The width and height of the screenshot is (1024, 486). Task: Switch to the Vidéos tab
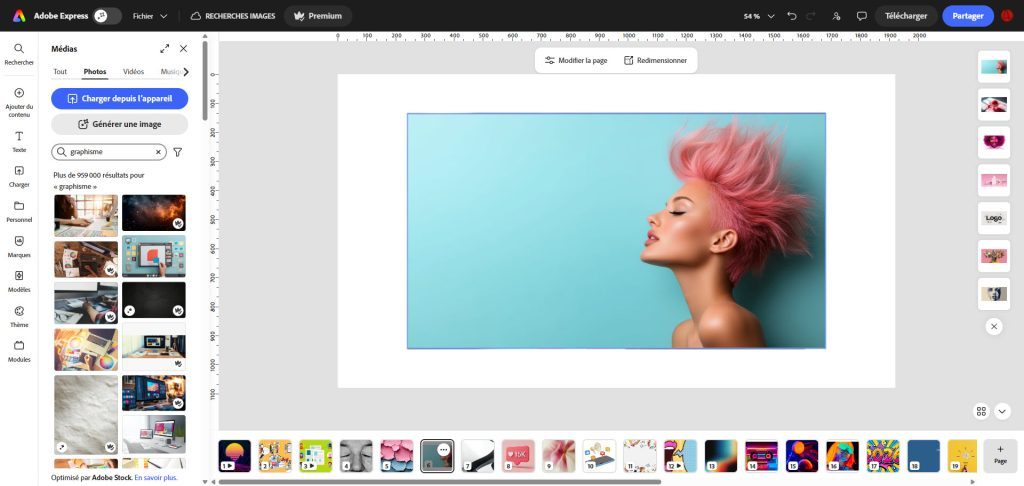[133, 72]
